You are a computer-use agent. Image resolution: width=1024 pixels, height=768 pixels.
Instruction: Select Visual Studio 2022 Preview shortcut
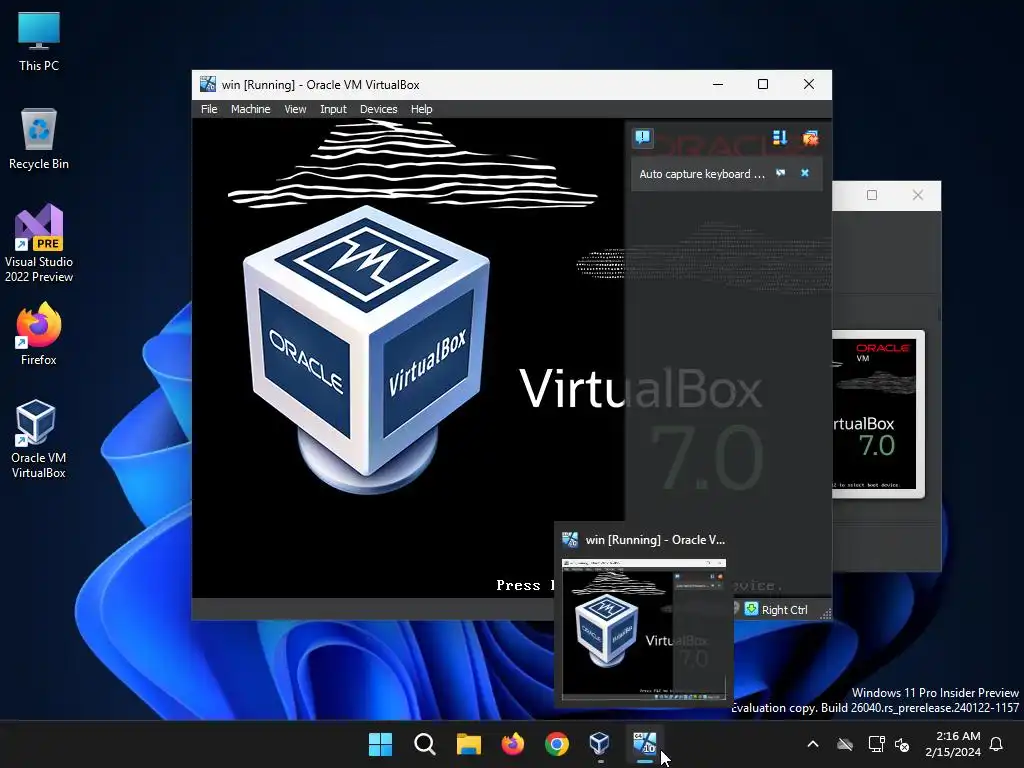(x=39, y=244)
